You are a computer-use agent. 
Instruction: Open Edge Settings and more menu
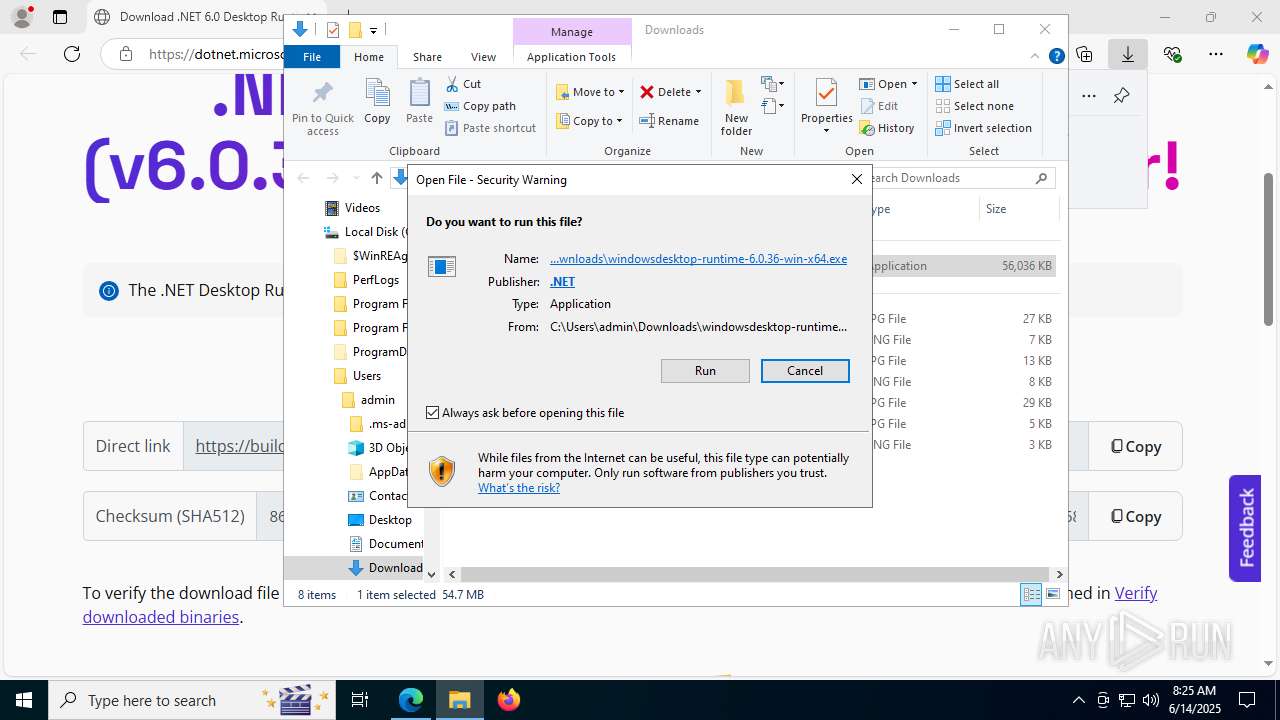1215,54
